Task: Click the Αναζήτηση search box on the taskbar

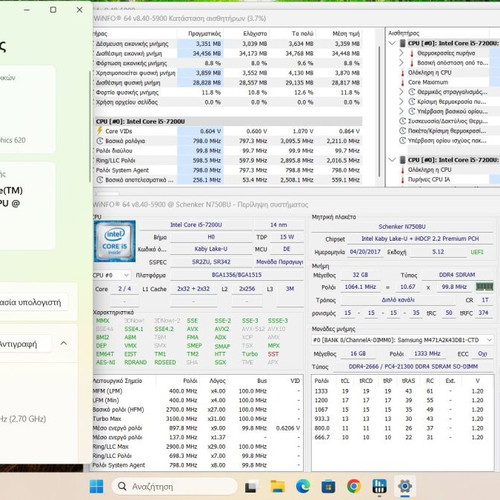Action: pyautogui.click(x=174, y=487)
